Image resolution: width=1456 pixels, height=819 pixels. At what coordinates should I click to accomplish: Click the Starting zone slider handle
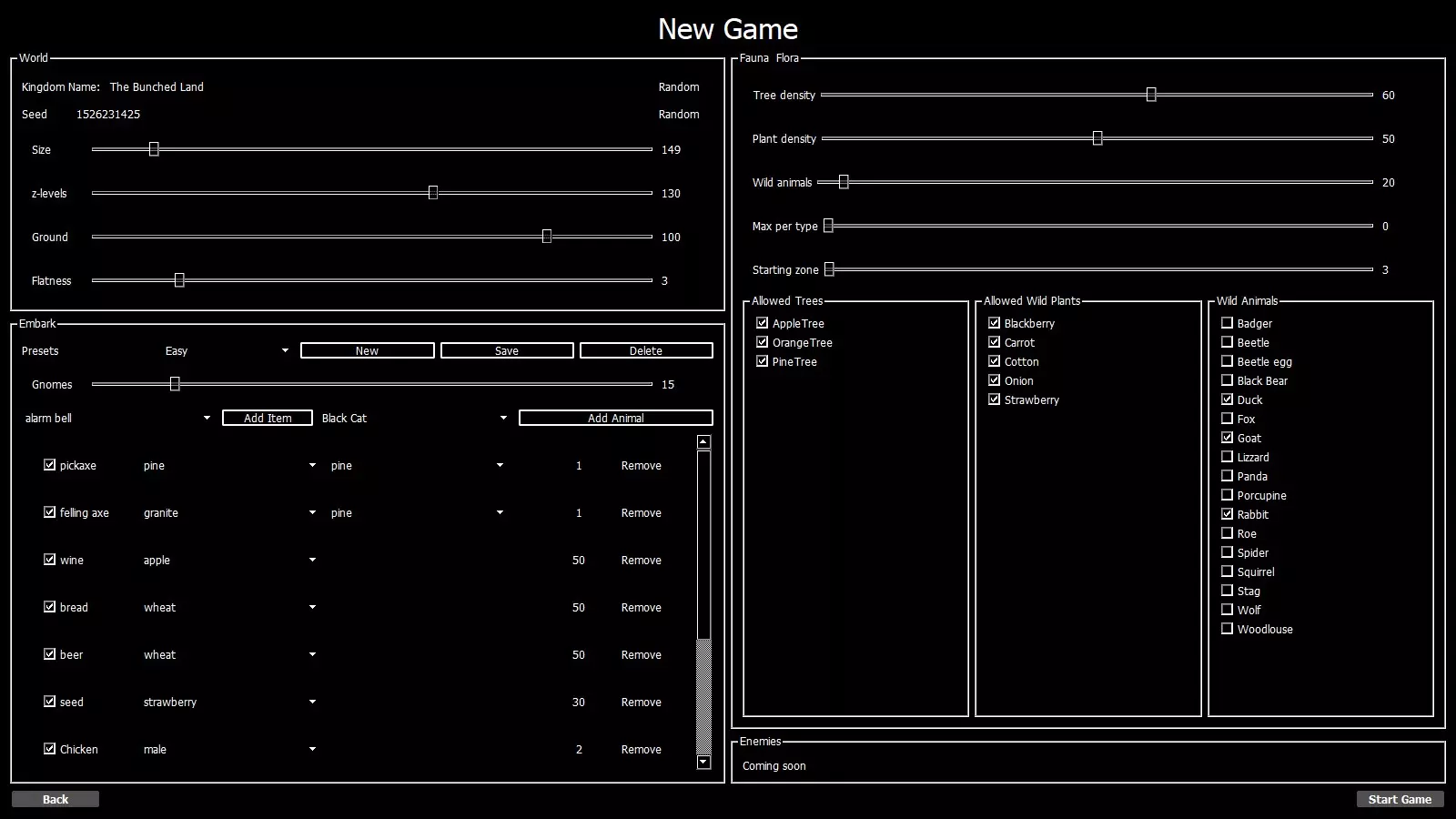coord(829,269)
